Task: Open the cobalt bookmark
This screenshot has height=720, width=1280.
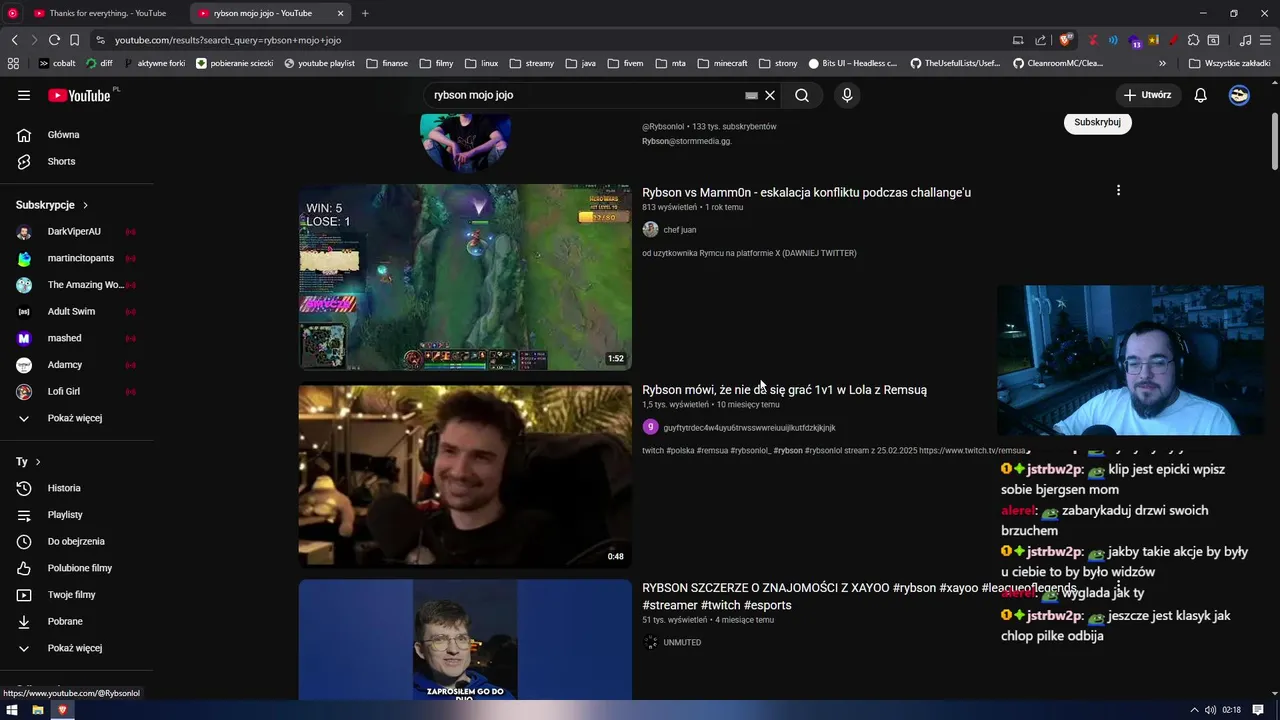Action: tap(57, 63)
